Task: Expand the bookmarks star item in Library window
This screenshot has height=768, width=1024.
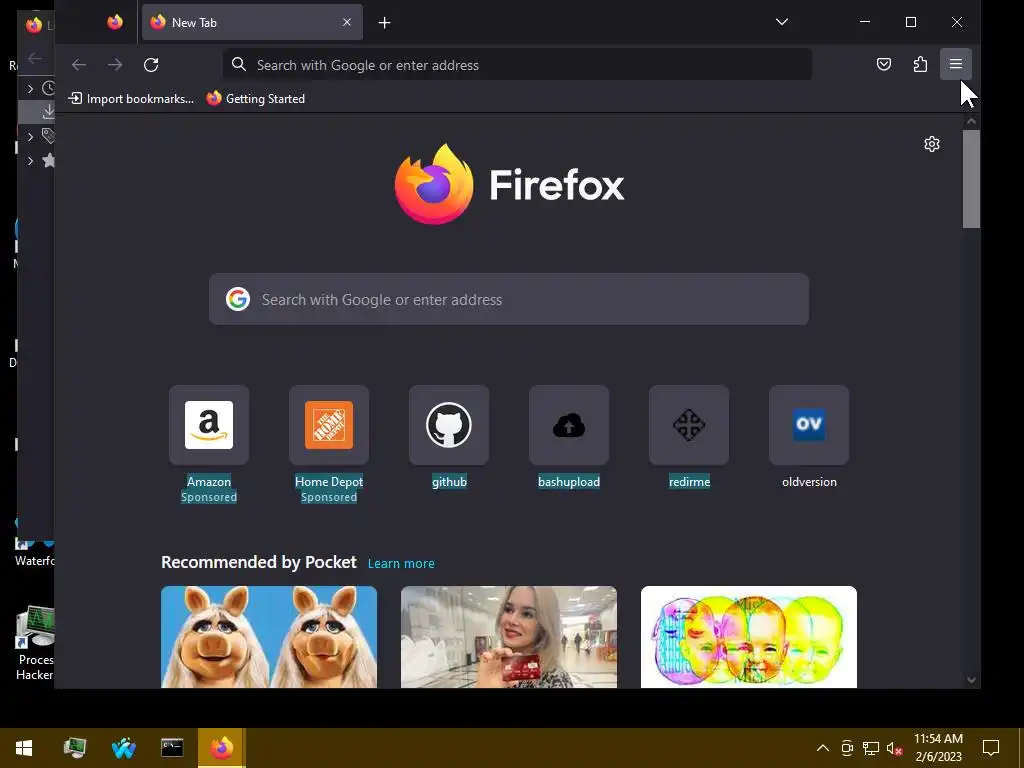Action: point(30,161)
